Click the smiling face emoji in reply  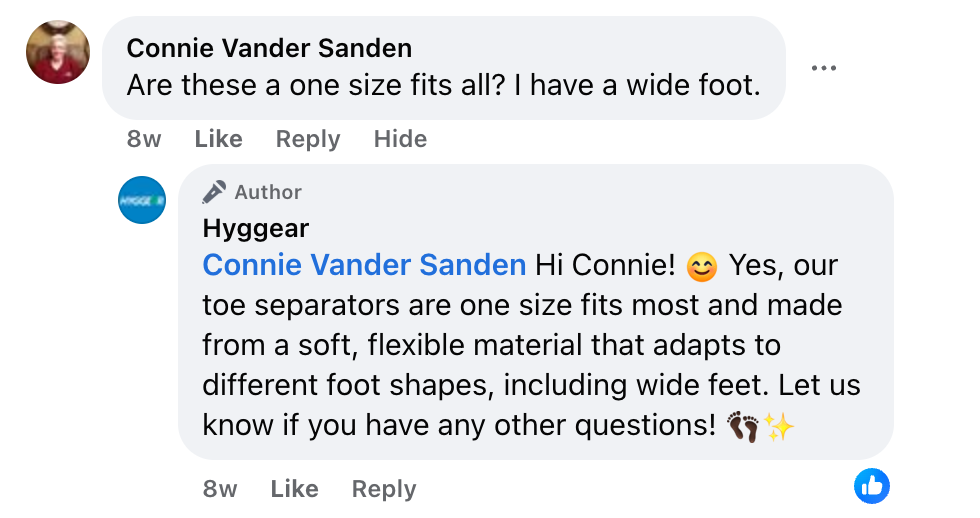(703, 266)
